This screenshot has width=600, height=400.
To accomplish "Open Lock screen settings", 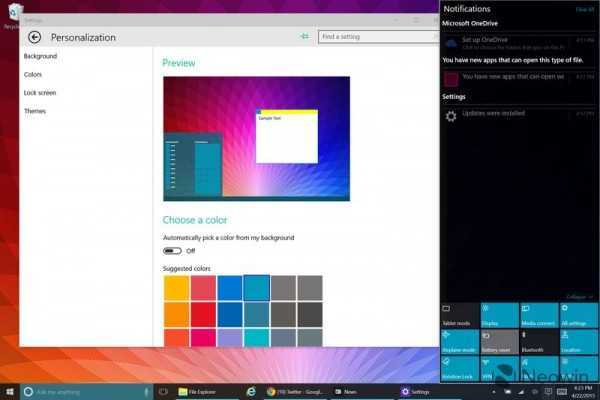I will tap(40, 93).
